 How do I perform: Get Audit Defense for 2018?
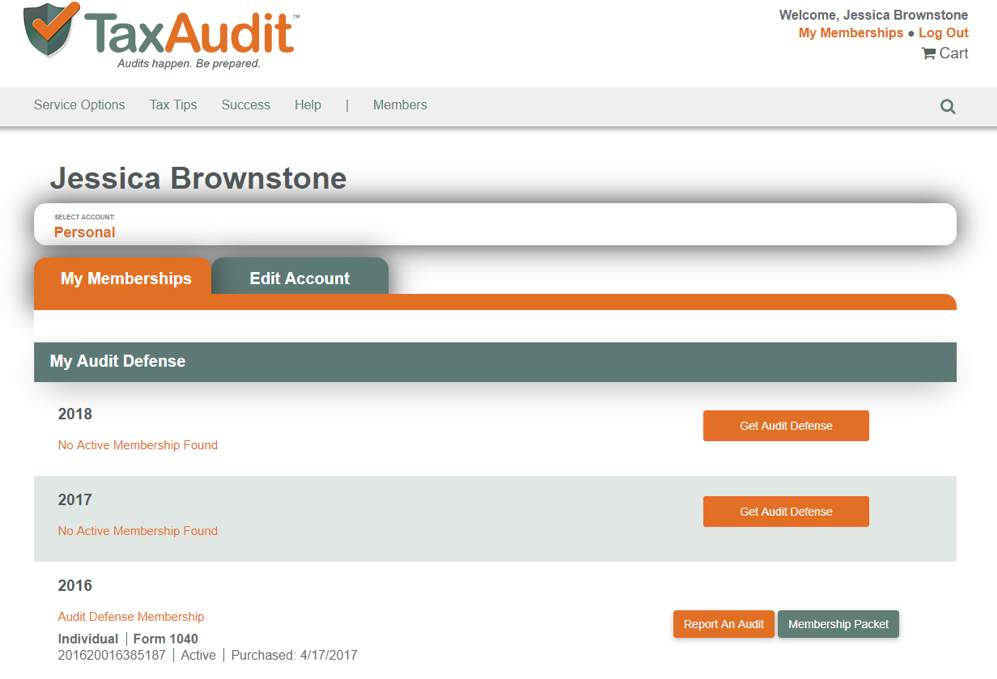[x=786, y=426]
